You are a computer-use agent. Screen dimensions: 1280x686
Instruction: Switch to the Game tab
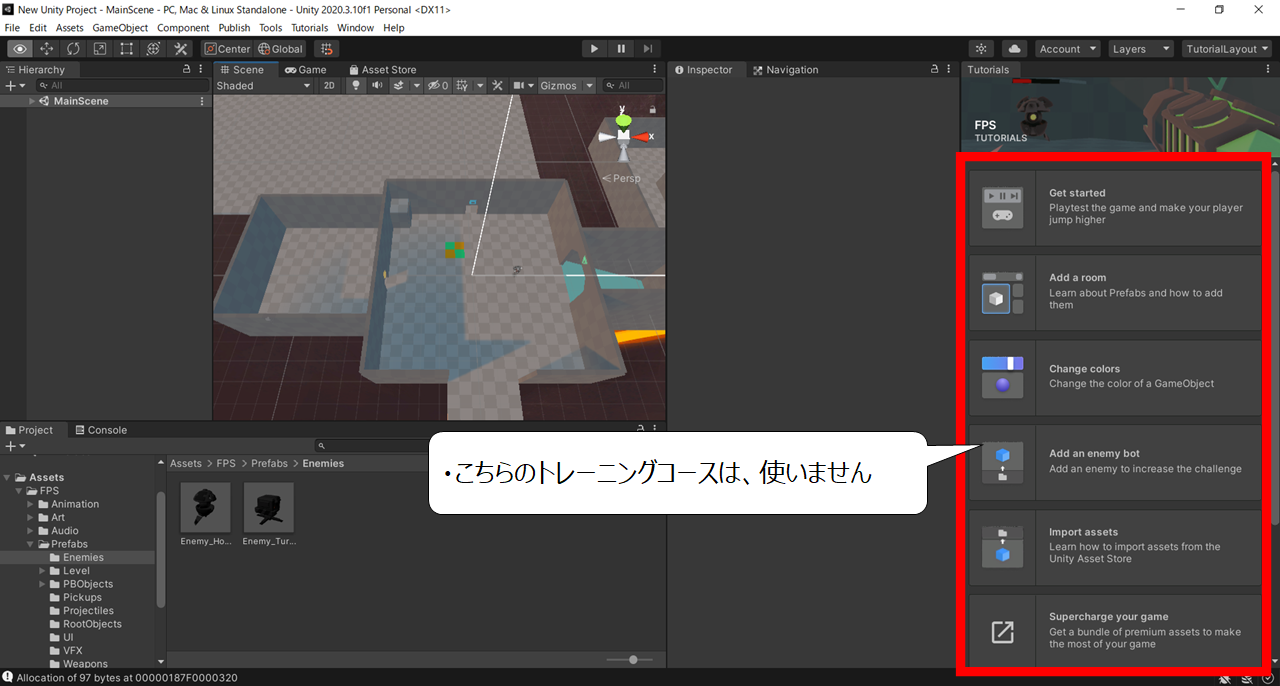[x=306, y=70]
